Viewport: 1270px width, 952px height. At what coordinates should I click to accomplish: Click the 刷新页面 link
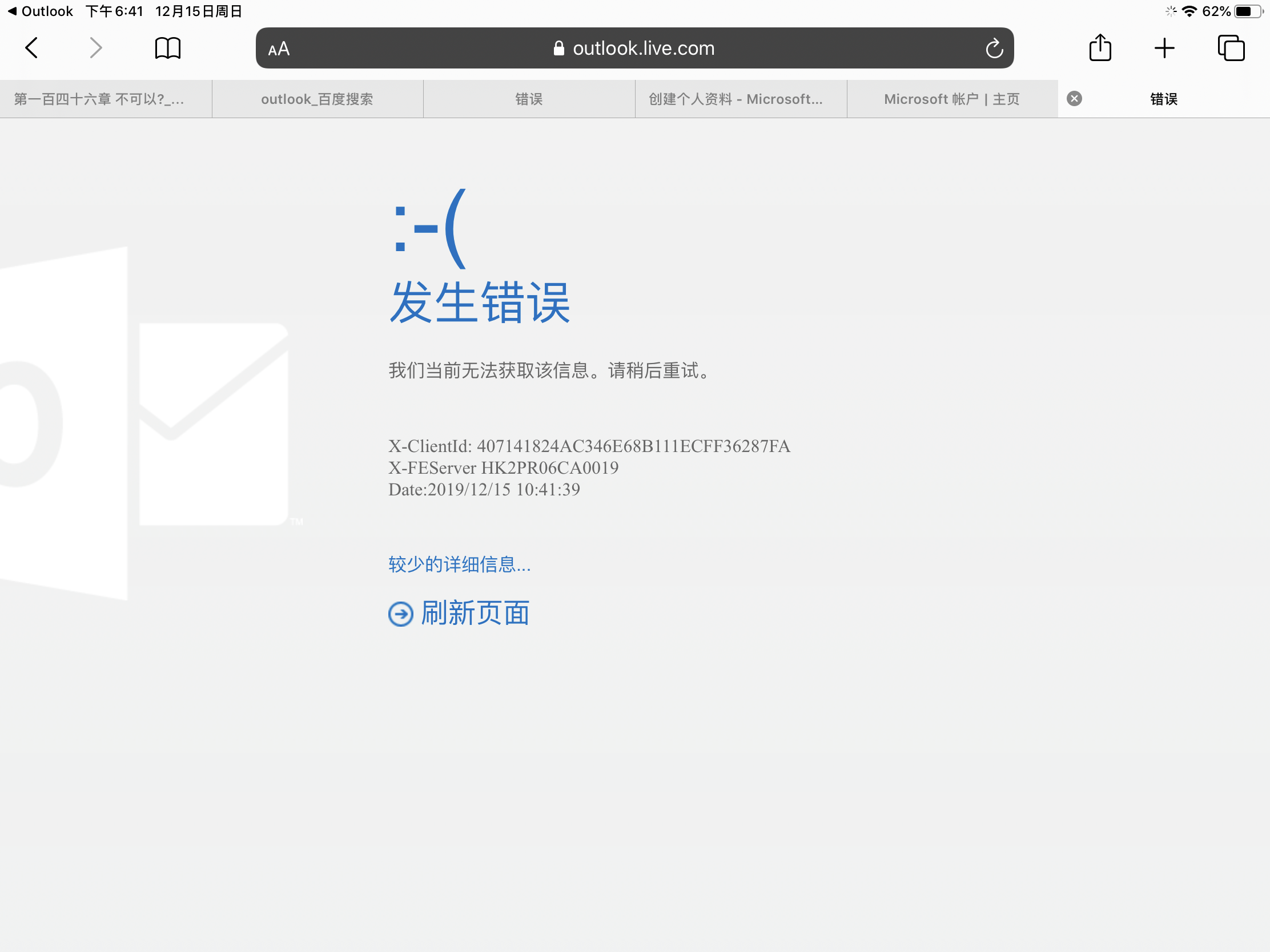tap(475, 613)
